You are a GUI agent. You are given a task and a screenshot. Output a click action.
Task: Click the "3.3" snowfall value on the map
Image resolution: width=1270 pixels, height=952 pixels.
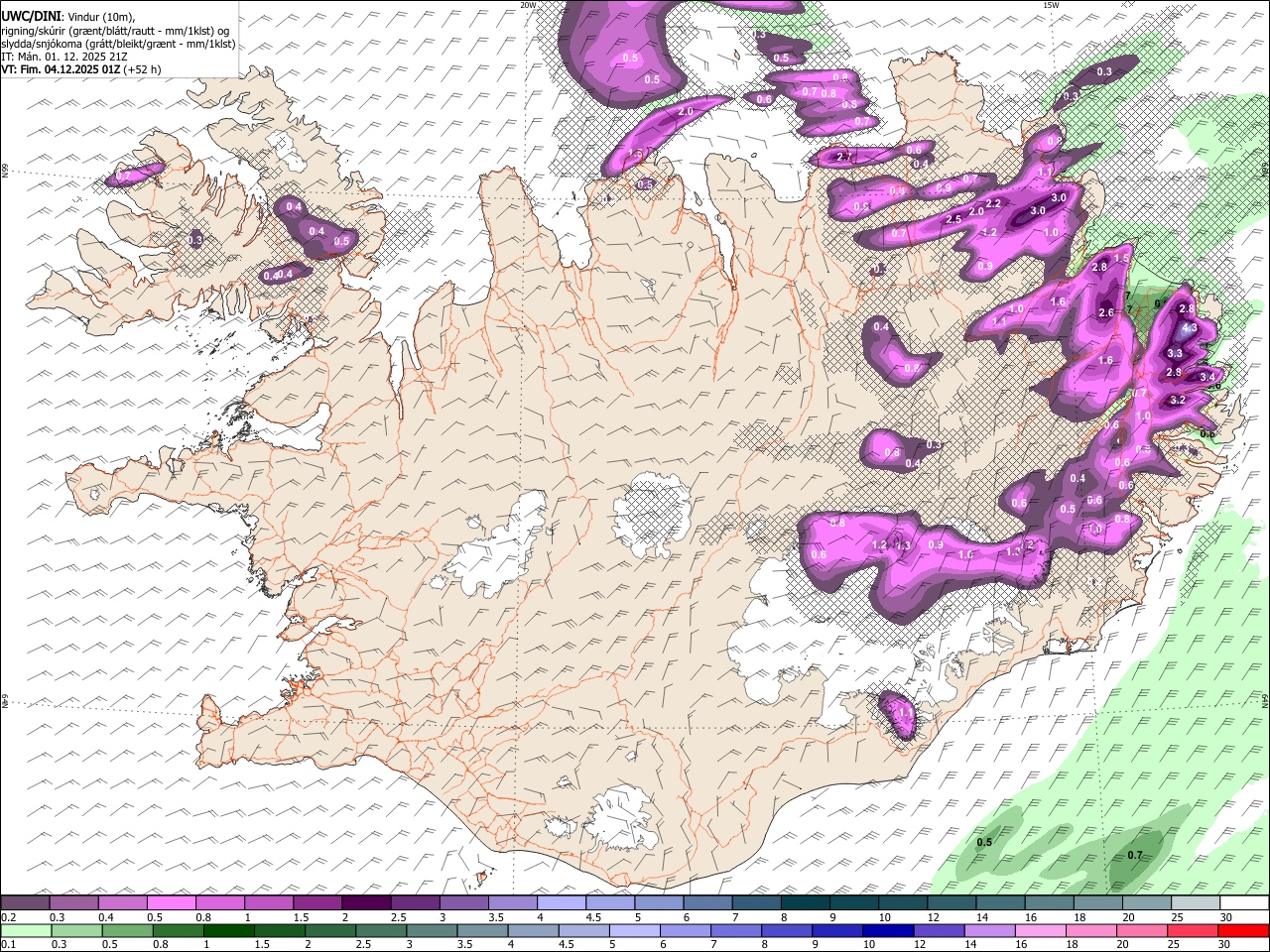[x=1175, y=353]
